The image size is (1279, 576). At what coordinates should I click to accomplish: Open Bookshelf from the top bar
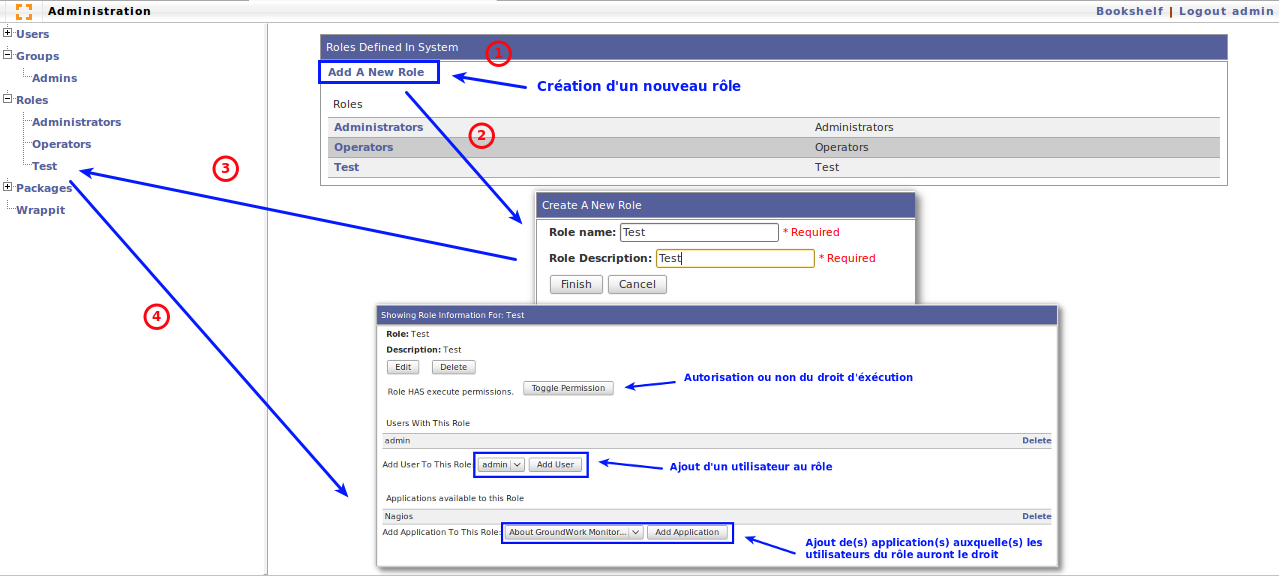click(1129, 11)
